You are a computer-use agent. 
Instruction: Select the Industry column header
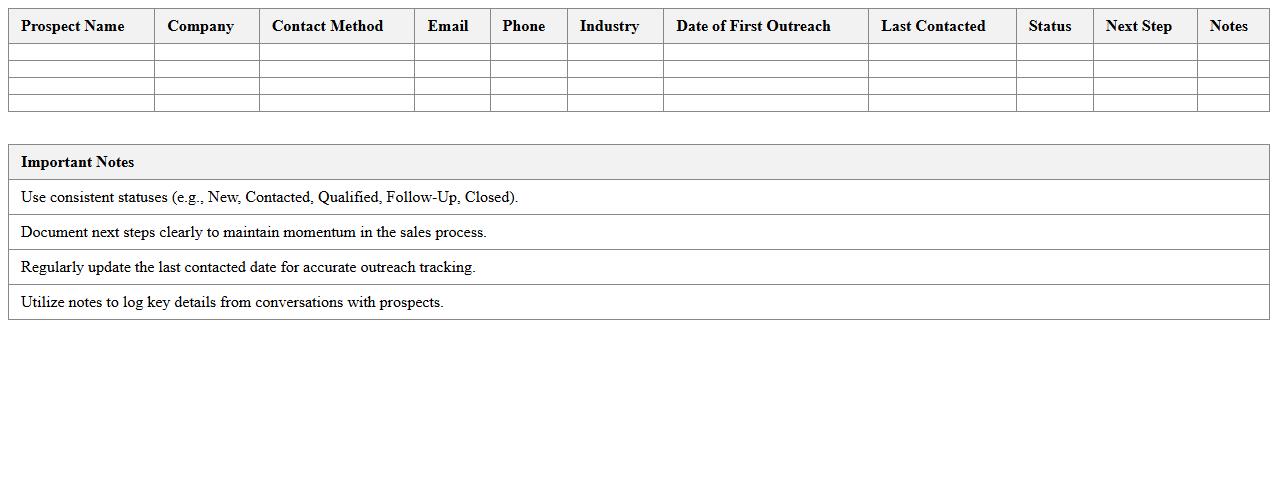point(609,26)
